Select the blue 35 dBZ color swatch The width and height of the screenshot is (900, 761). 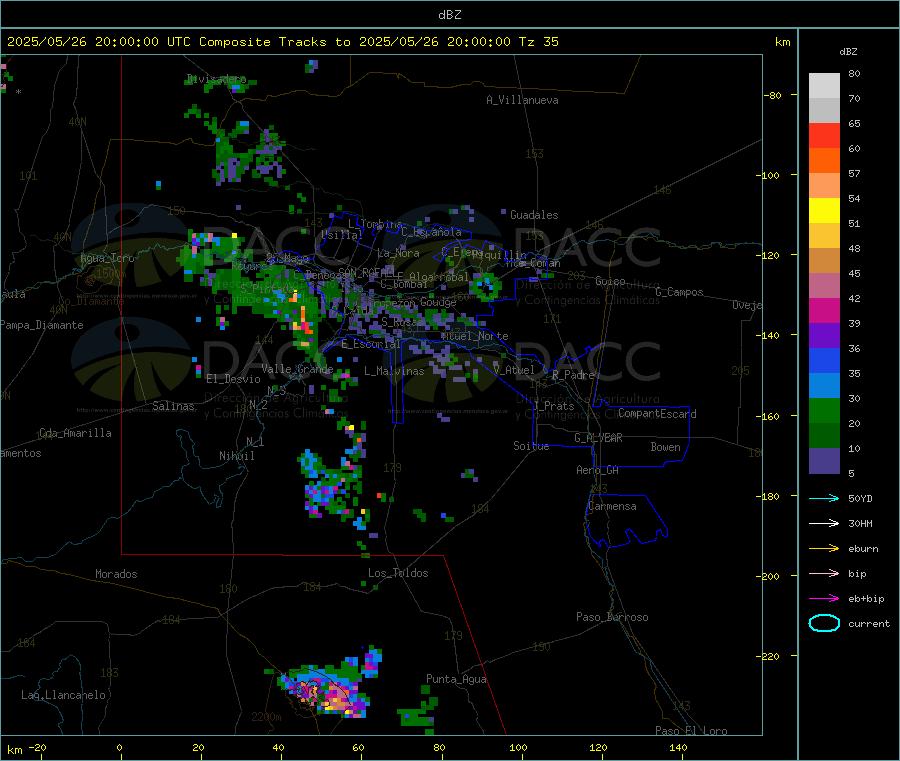(x=824, y=360)
